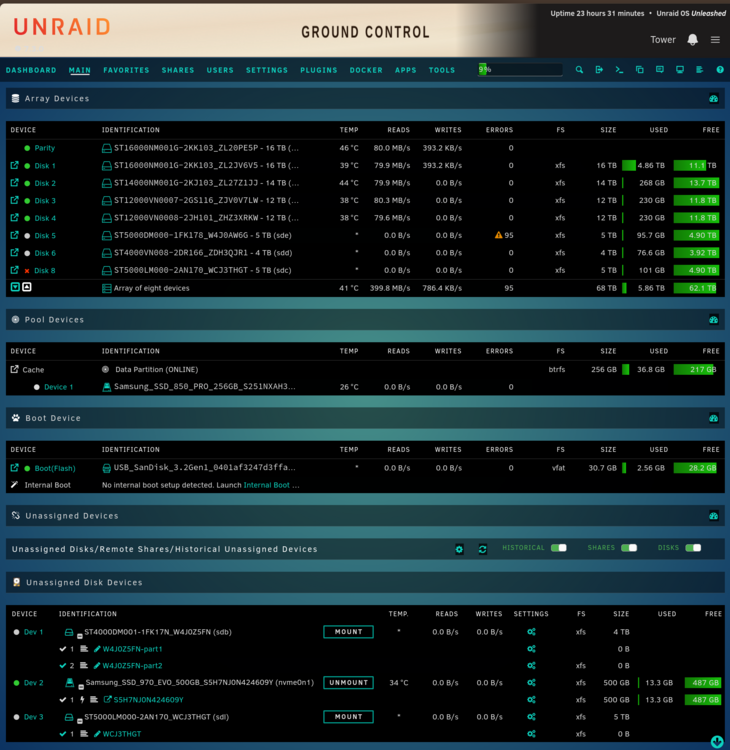
Task: Click the help question mark icon
Action: coord(720,70)
